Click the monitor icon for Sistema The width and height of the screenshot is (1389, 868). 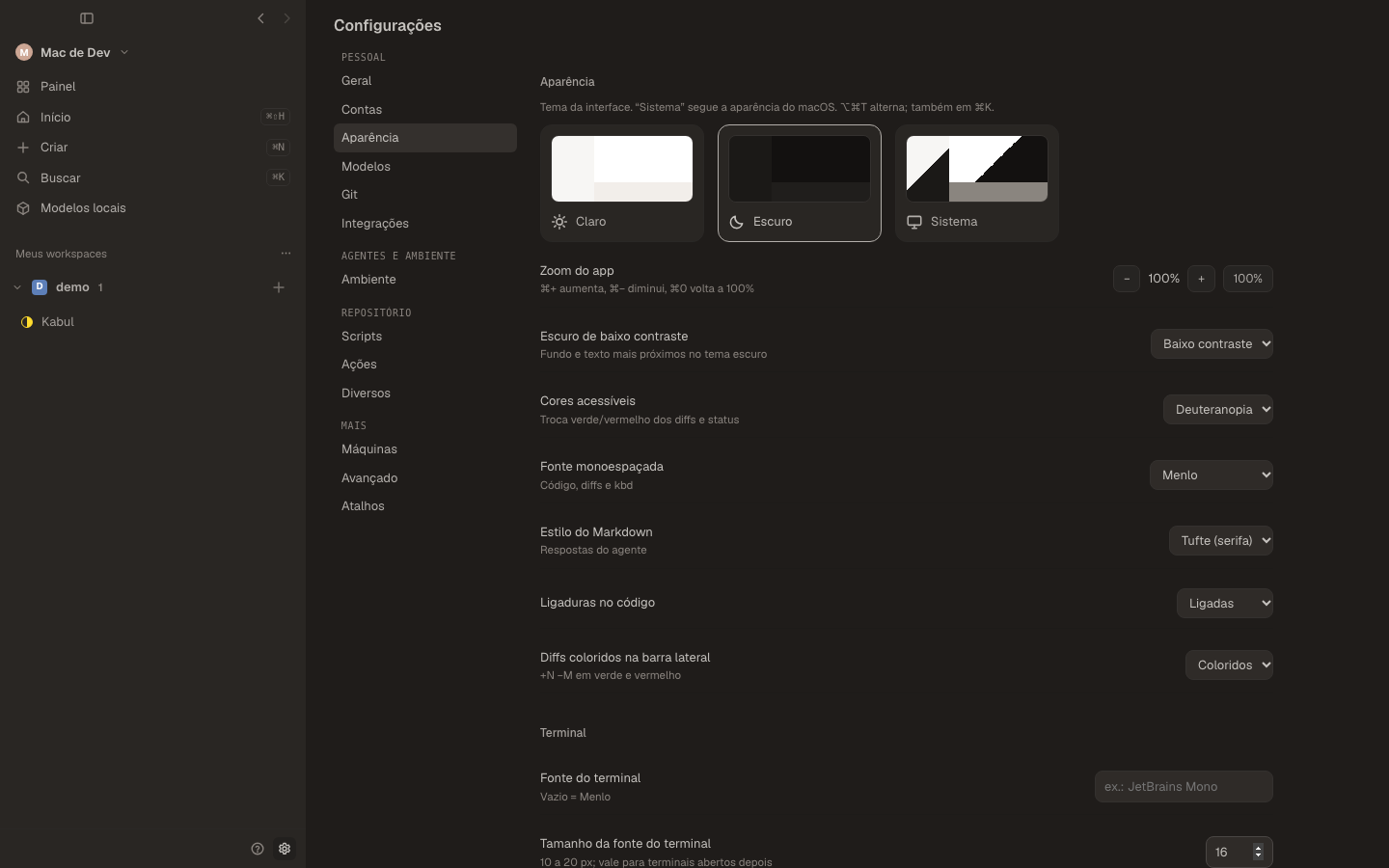pyautogui.click(x=914, y=222)
